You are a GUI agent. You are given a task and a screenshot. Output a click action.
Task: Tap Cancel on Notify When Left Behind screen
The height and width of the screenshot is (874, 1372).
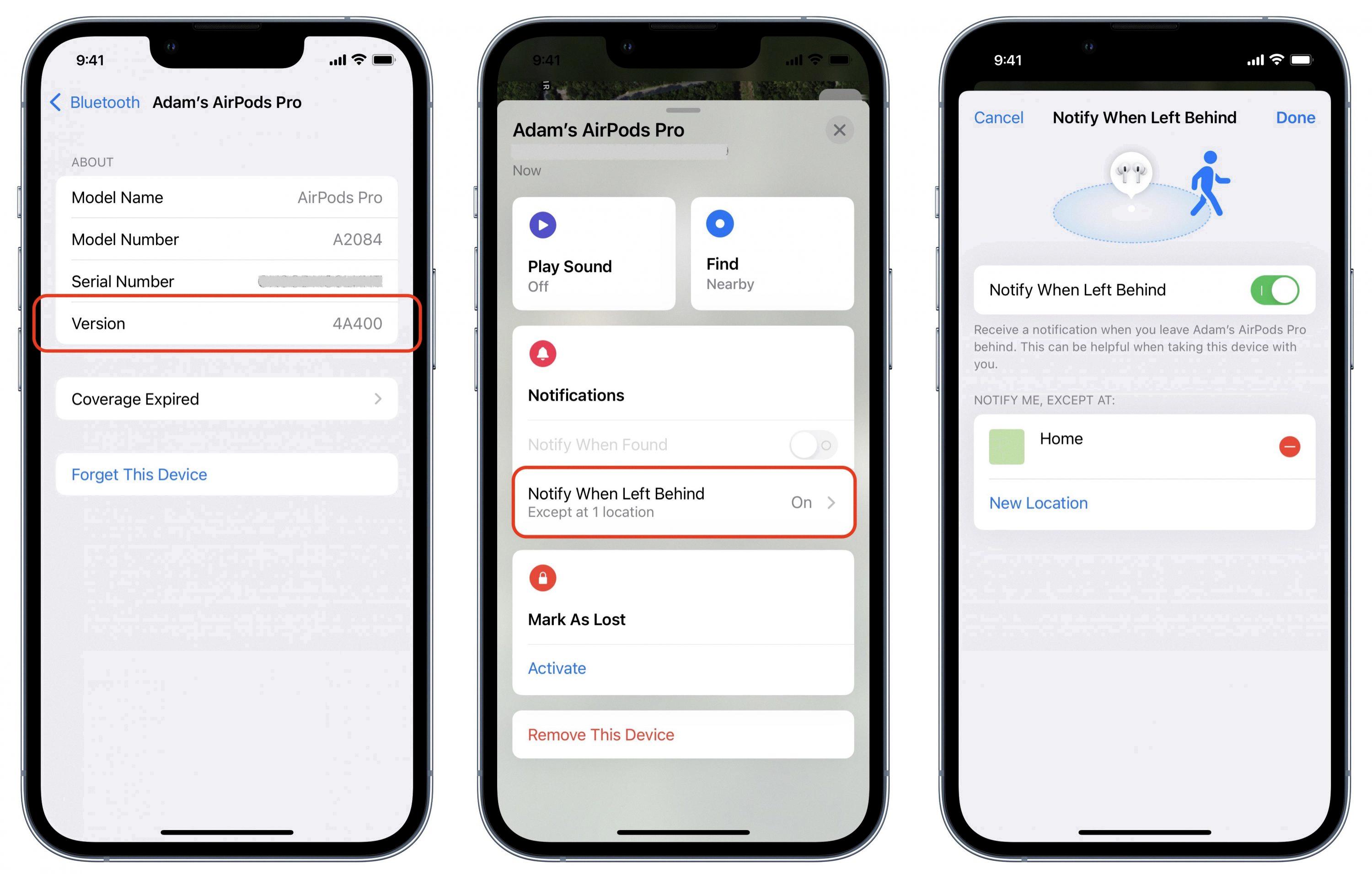(999, 117)
